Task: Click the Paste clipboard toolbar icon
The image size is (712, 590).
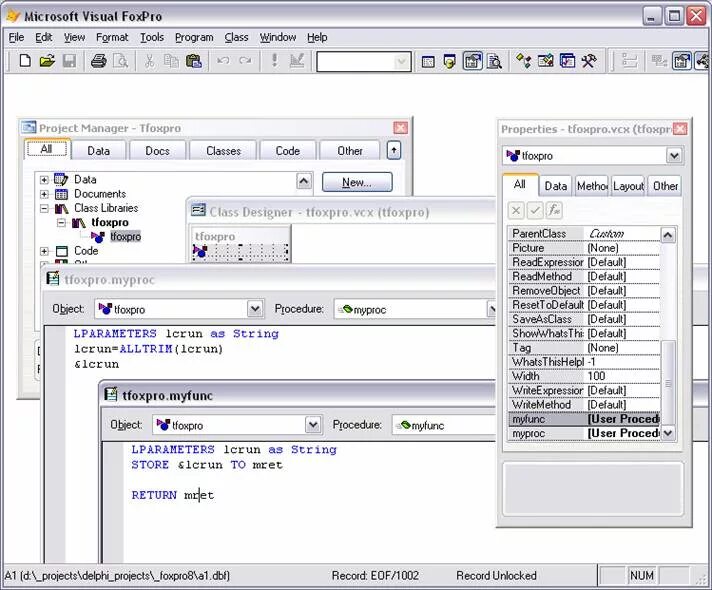Action: pyautogui.click(x=193, y=60)
